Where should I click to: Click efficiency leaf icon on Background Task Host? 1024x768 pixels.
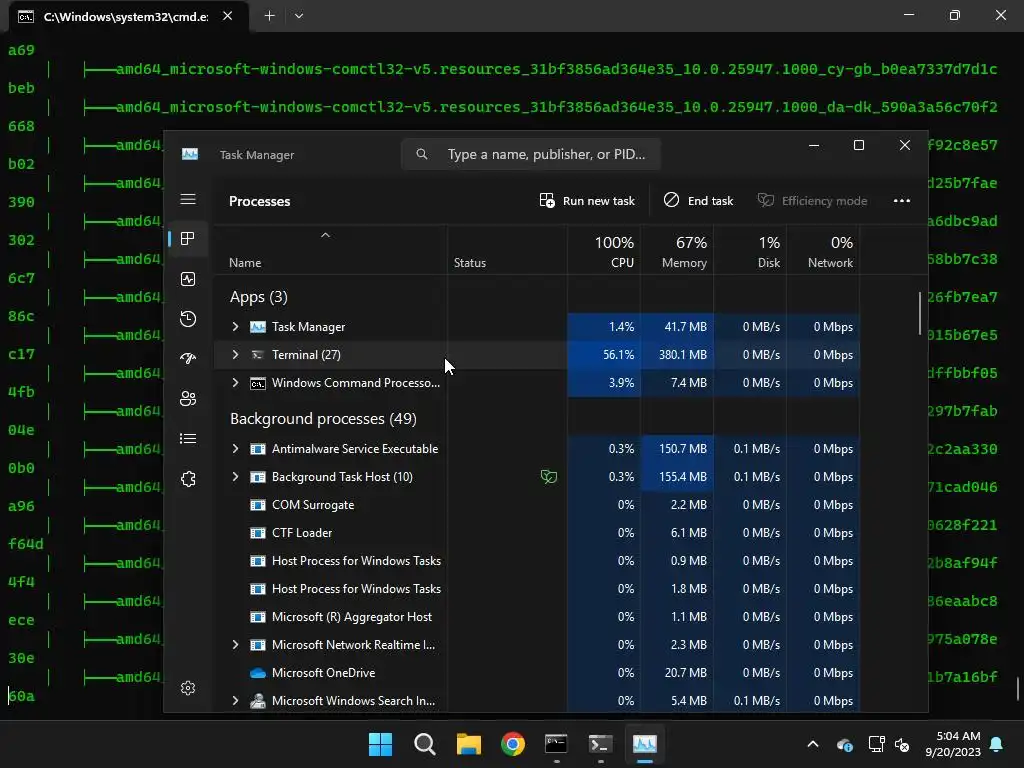tap(549, 477)
